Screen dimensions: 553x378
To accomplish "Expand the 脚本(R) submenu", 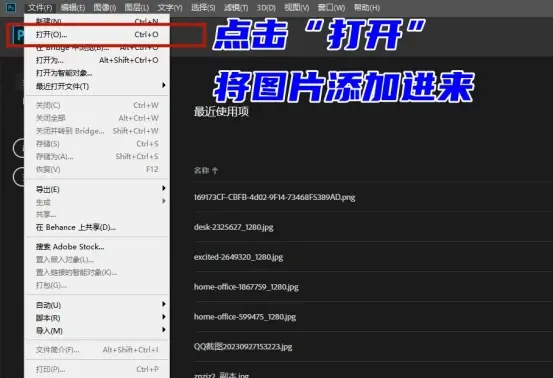I will (x=97, y=318).
